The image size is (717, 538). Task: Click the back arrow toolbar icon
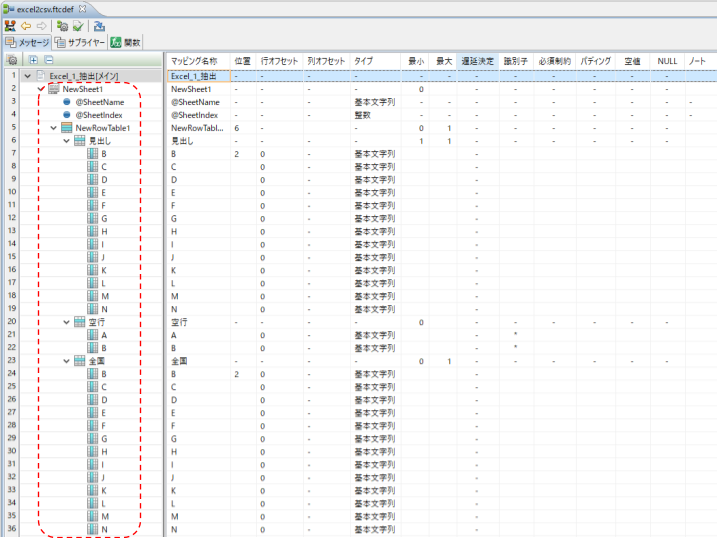[26, 26]
